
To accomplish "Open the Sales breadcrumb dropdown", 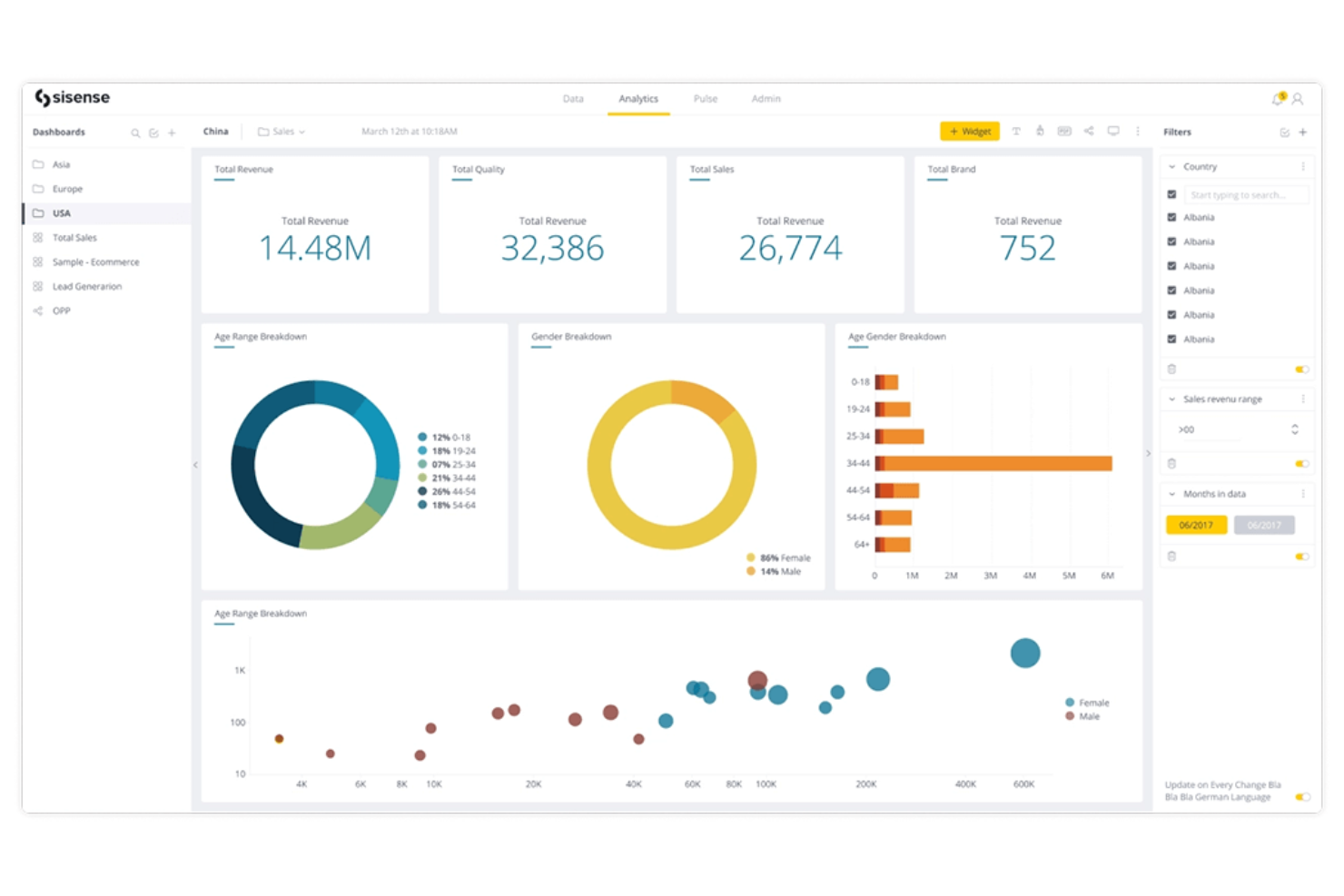I will click(x=301, y=131).
